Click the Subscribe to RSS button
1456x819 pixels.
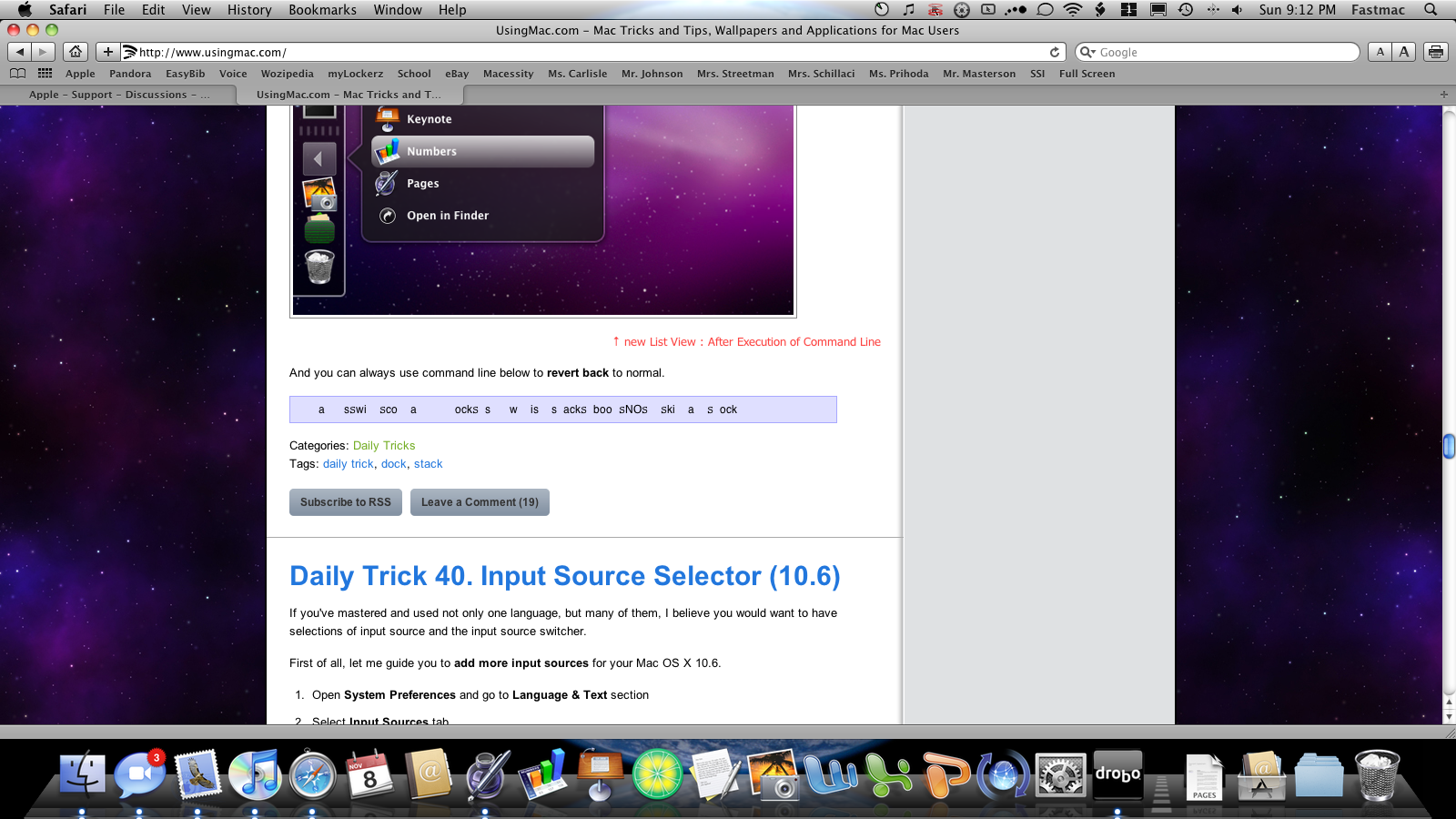[346, 502]
